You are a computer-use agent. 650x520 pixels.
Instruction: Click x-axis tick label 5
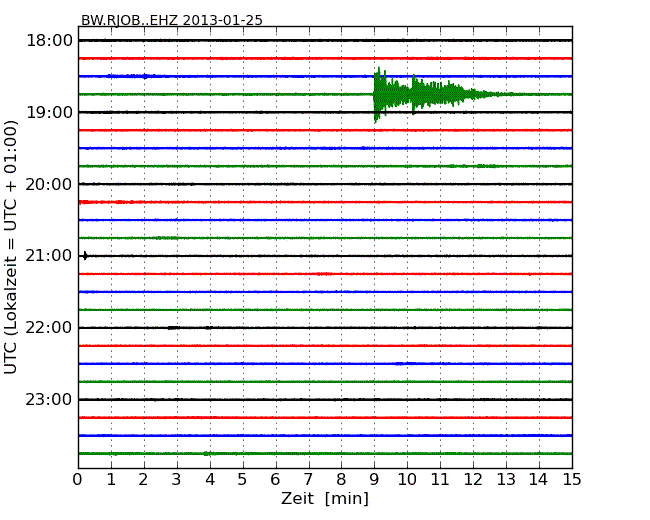coord(243,479)
